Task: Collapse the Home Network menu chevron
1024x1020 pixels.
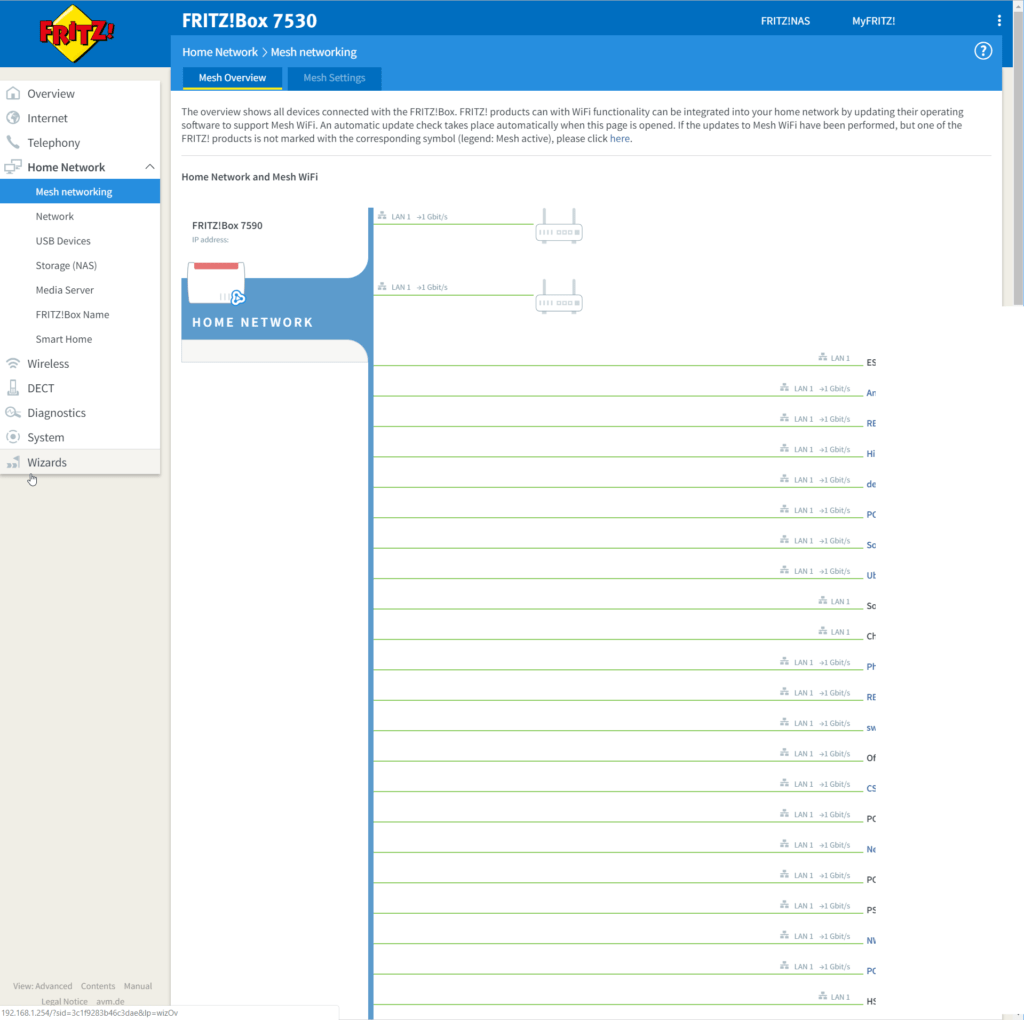Action: click(149, 167)
